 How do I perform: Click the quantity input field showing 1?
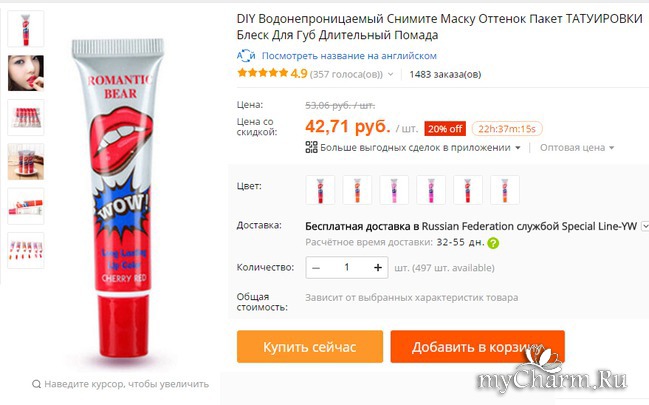[x=347, y=268]
